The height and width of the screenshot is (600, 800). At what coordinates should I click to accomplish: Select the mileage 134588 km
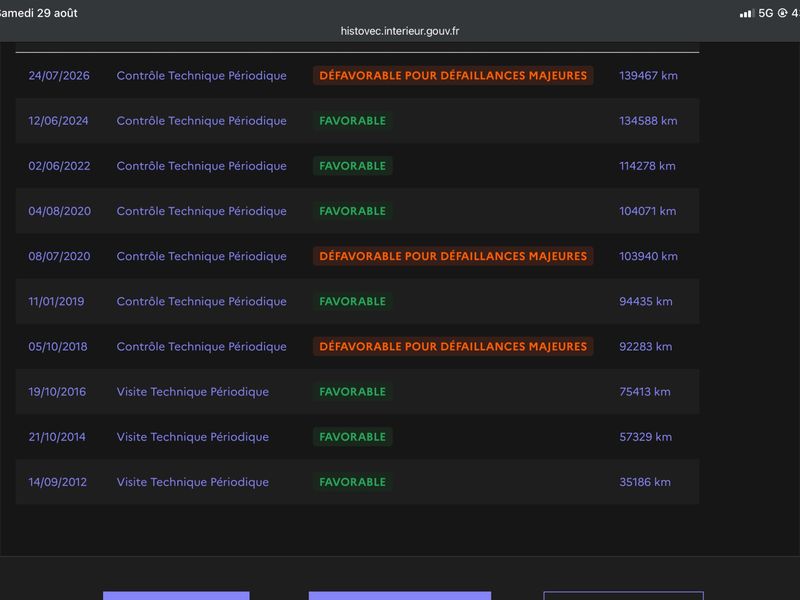pyautogui.click(x=648, y=121)
